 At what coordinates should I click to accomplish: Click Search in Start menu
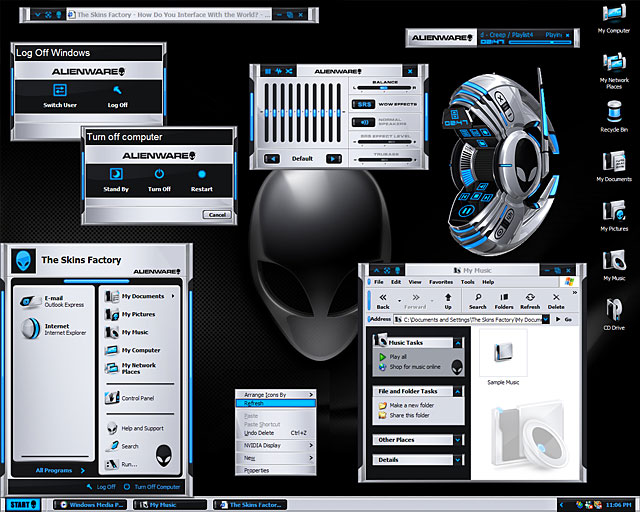122,446
